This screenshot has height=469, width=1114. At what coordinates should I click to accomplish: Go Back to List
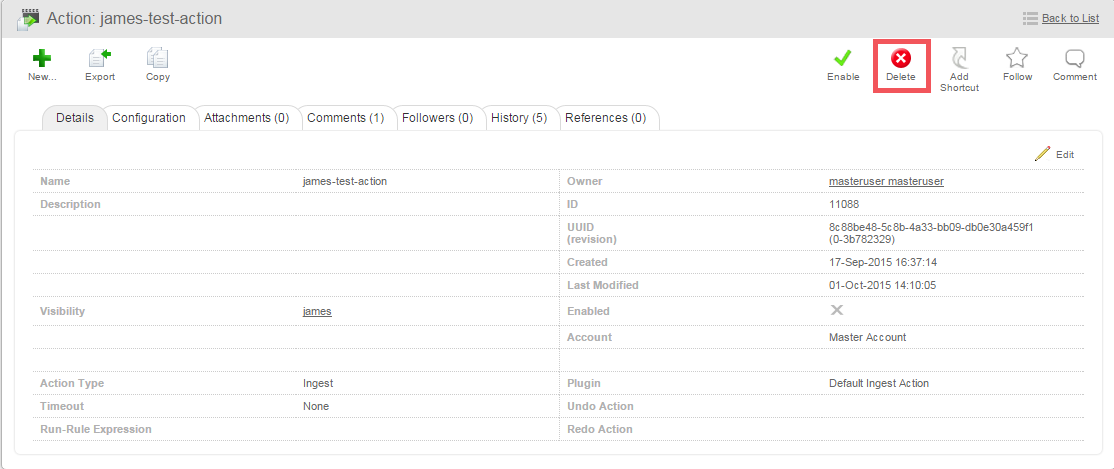pos(1070,18)
